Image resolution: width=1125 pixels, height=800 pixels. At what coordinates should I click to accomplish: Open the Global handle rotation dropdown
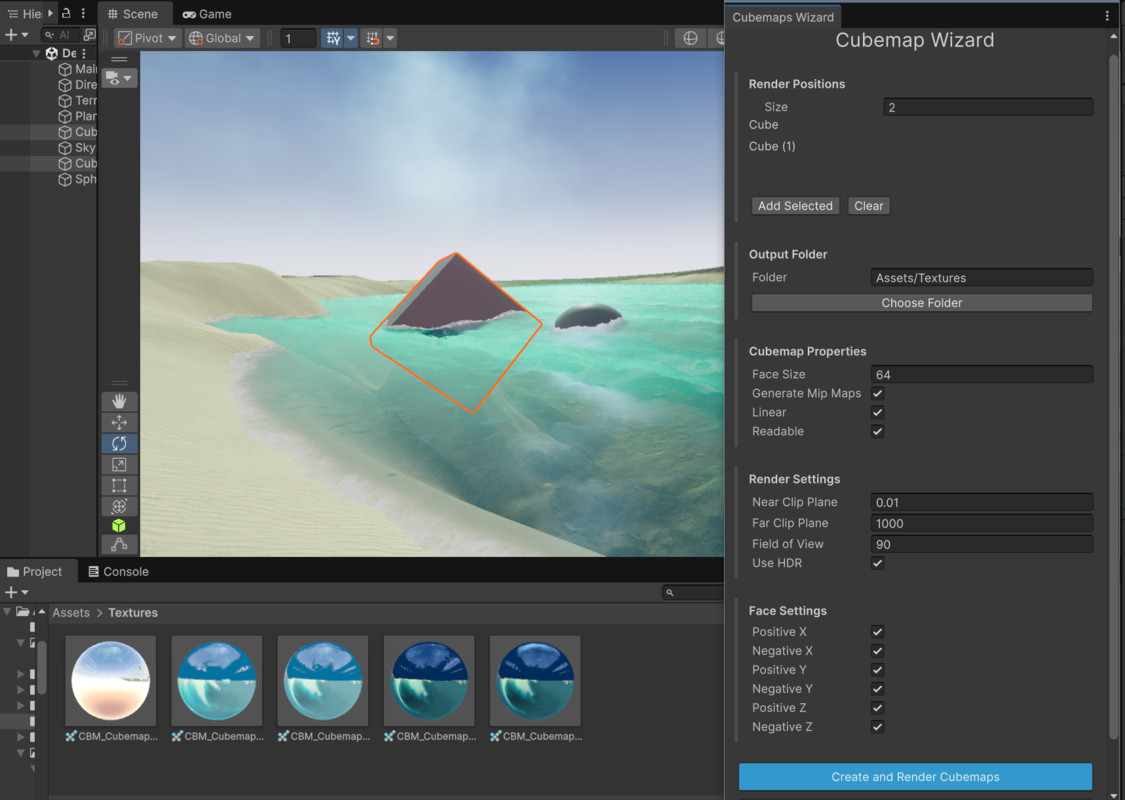point(221,38)
